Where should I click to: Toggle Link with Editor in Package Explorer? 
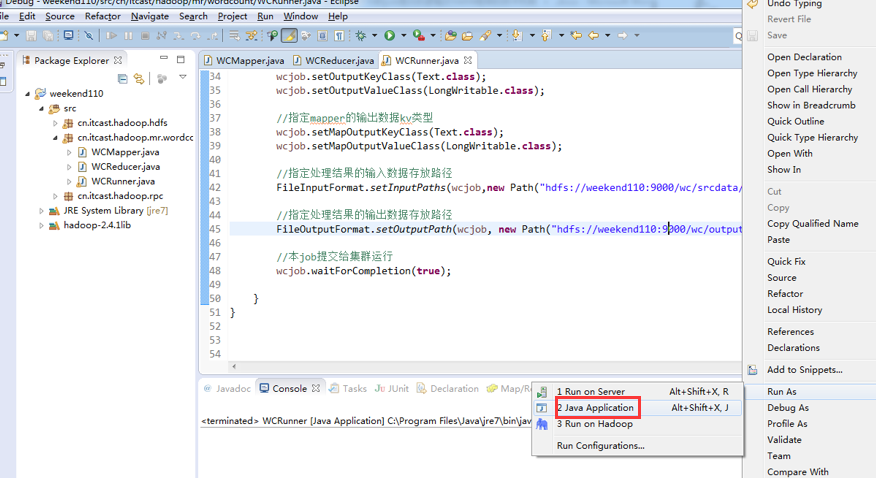tap(139, 79)
